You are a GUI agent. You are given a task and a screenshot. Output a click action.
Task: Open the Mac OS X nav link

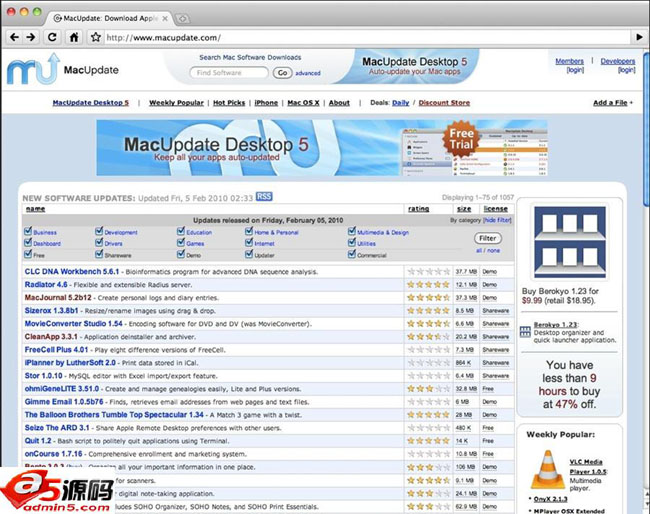click(x=303, y=103)
